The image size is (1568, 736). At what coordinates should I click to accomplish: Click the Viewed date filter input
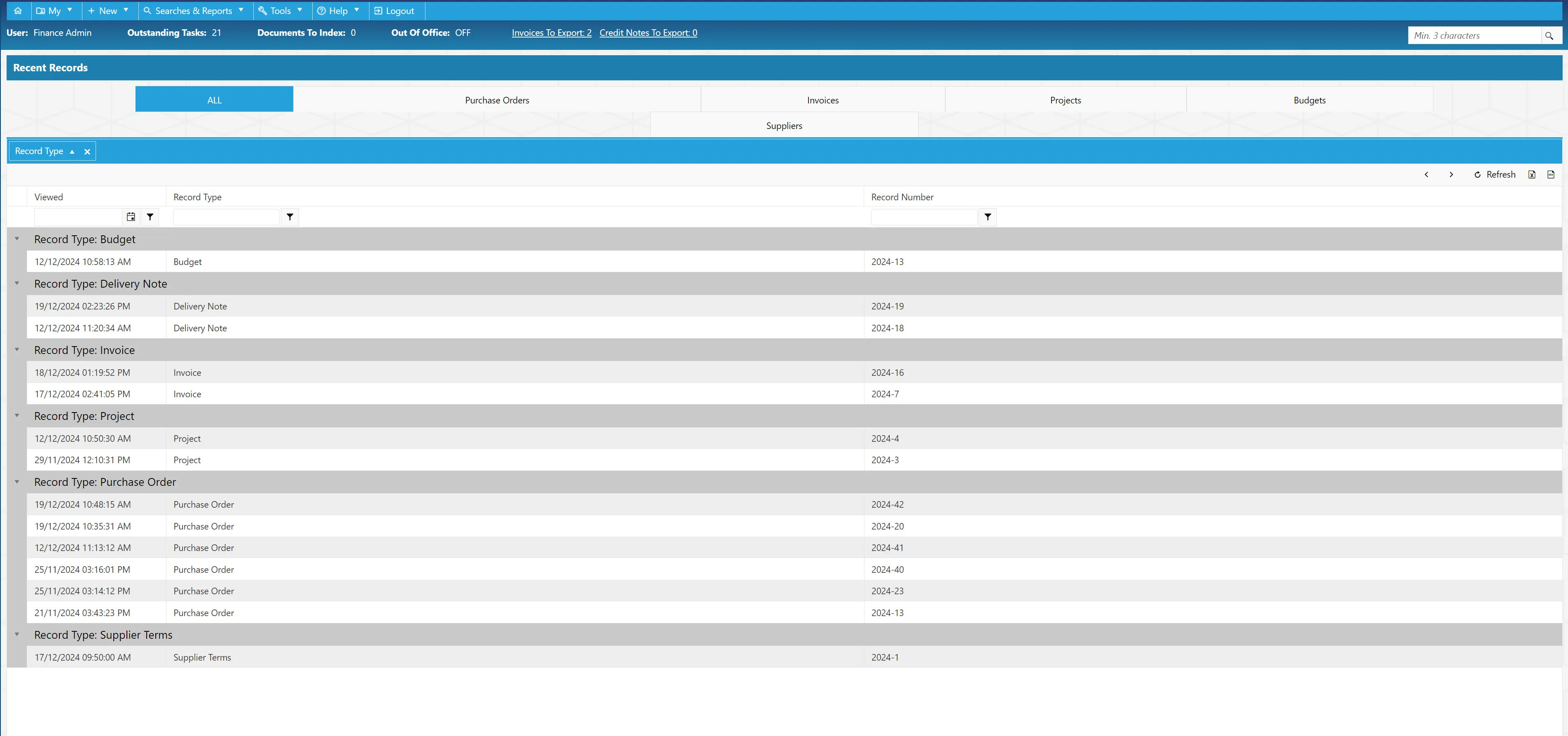coord(79,217)
